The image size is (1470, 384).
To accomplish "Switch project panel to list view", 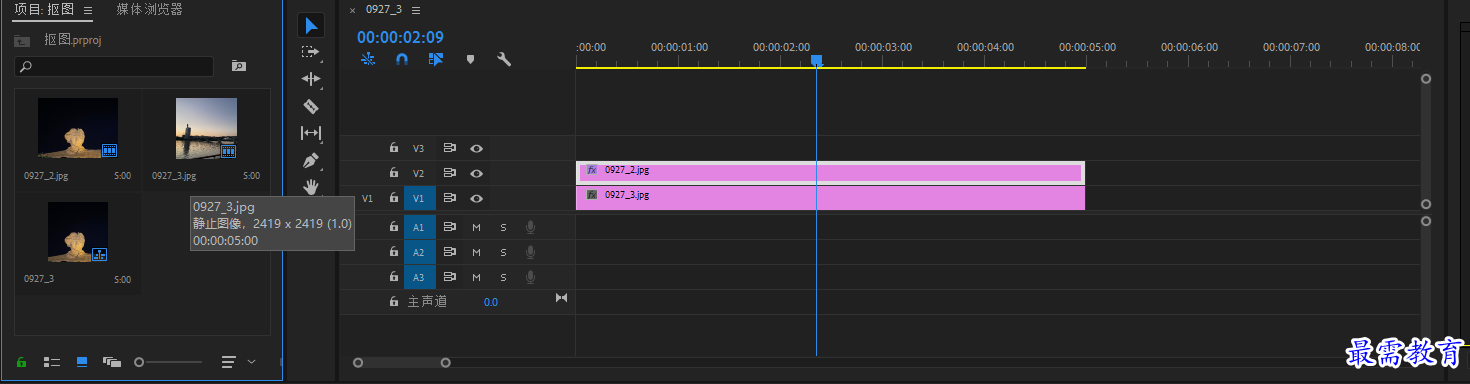I will pos(52,361).
